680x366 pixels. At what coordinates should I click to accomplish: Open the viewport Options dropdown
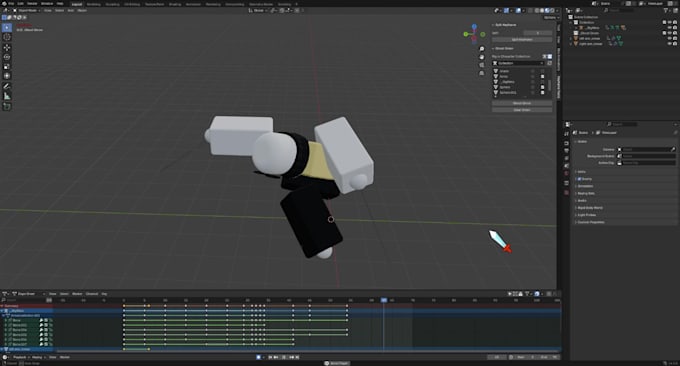coord(551,18)
